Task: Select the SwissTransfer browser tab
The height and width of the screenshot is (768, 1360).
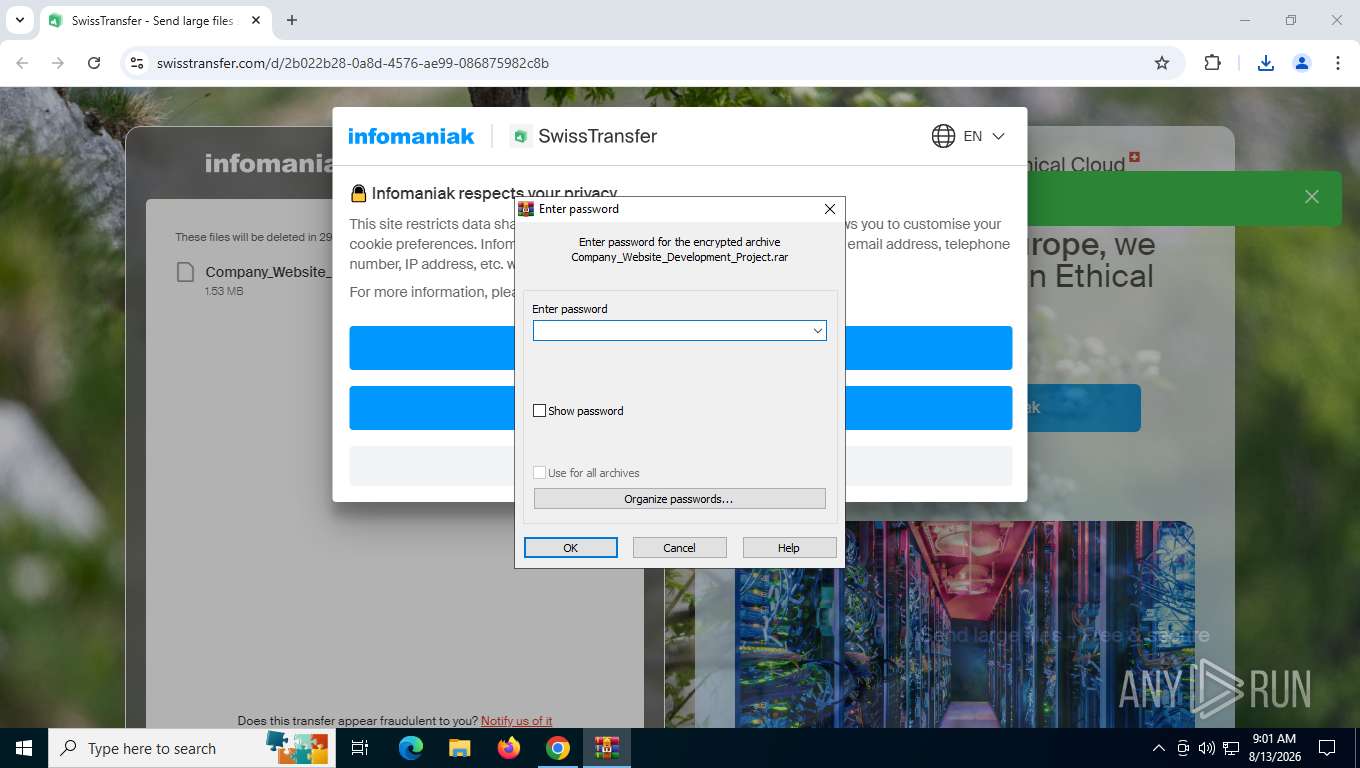Action: (x=153, y=21)
